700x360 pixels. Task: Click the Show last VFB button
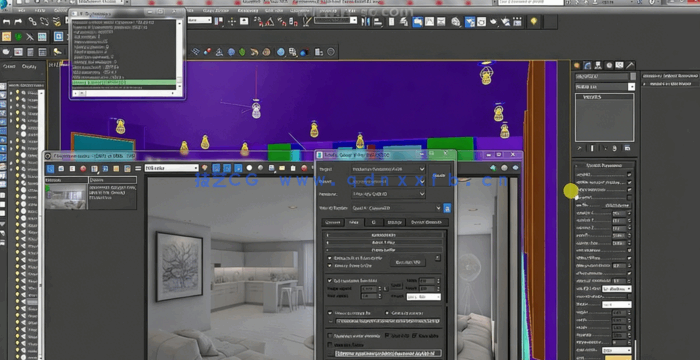pos(408,262)
